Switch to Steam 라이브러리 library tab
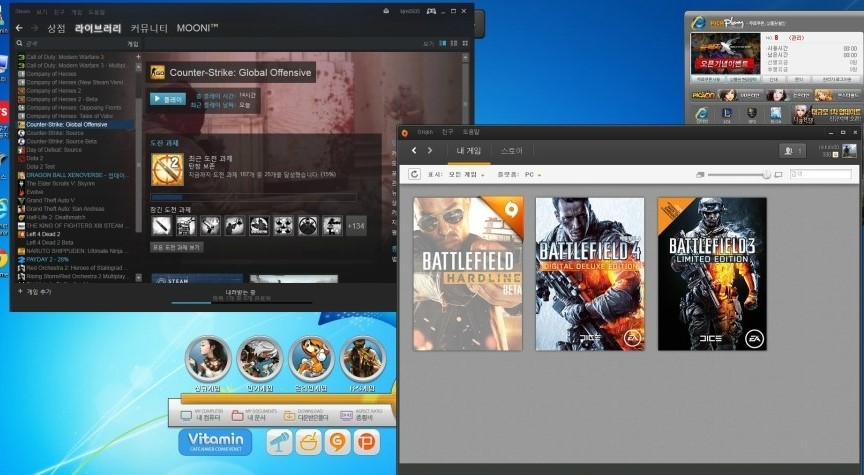Viewport: 864px width, 475px height. tap(98, 28)
